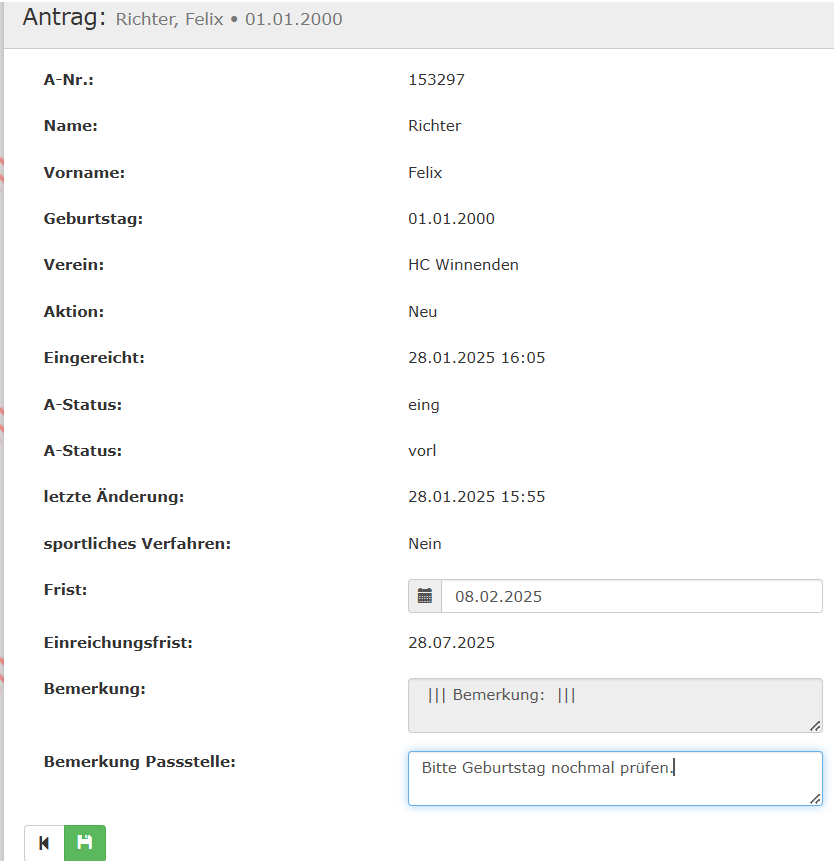
Task: Click the sportliches Verfahren value Nein
Action: tap(424, 544)
